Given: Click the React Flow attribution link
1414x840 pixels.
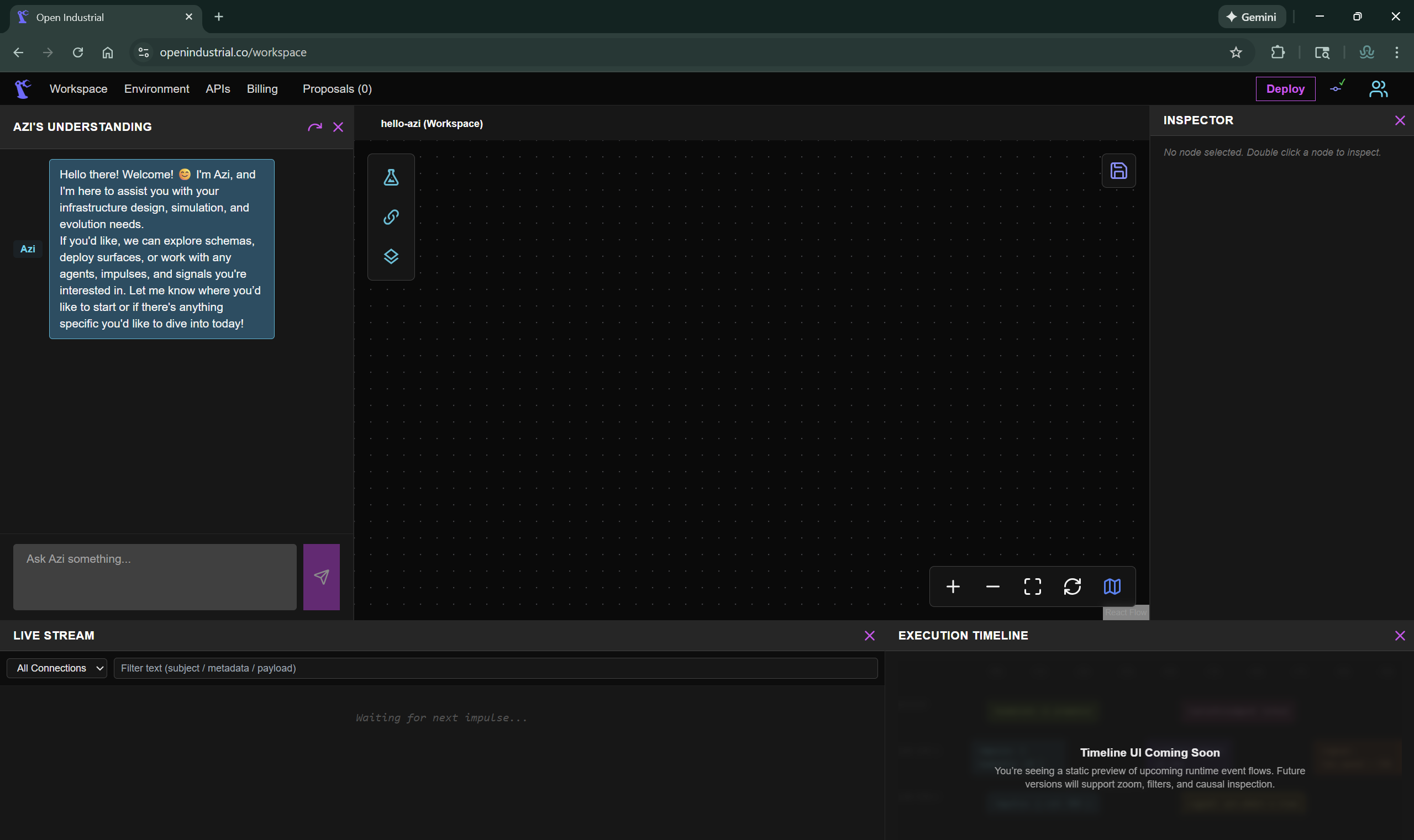Looking at the screenshot, I should click(1125, 612).
